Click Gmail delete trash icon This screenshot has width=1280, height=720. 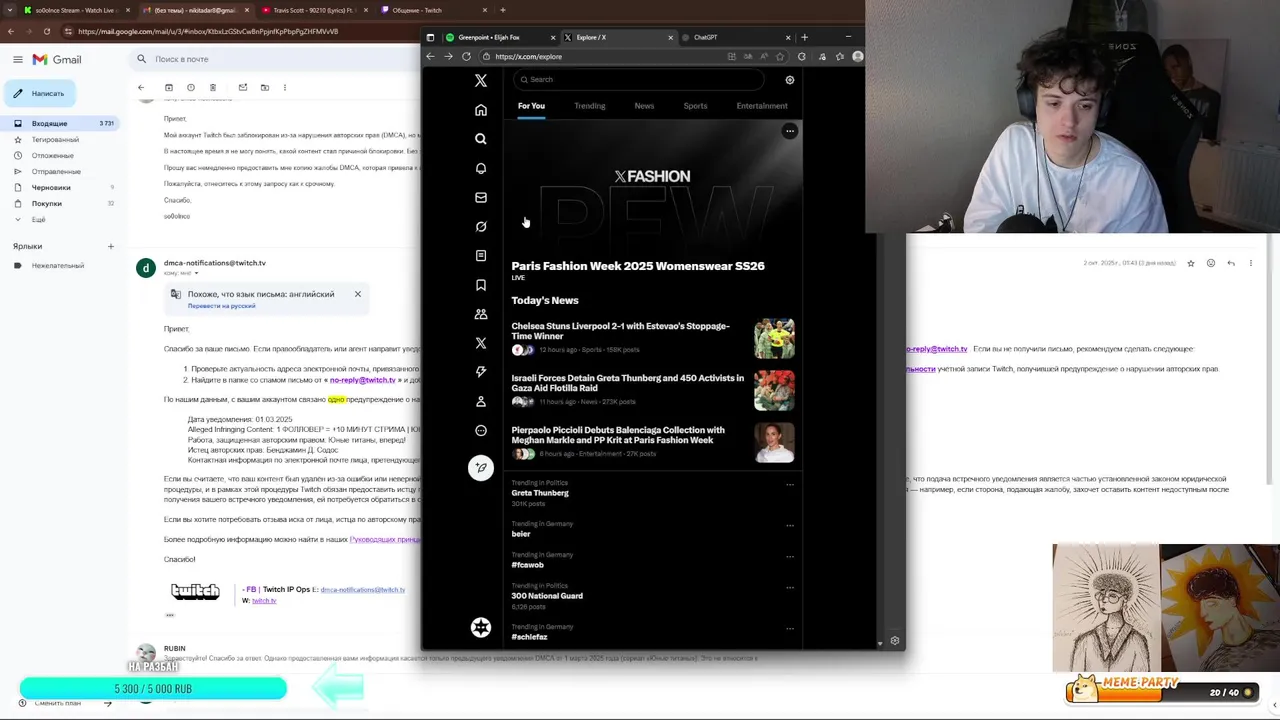click(212, 88)
